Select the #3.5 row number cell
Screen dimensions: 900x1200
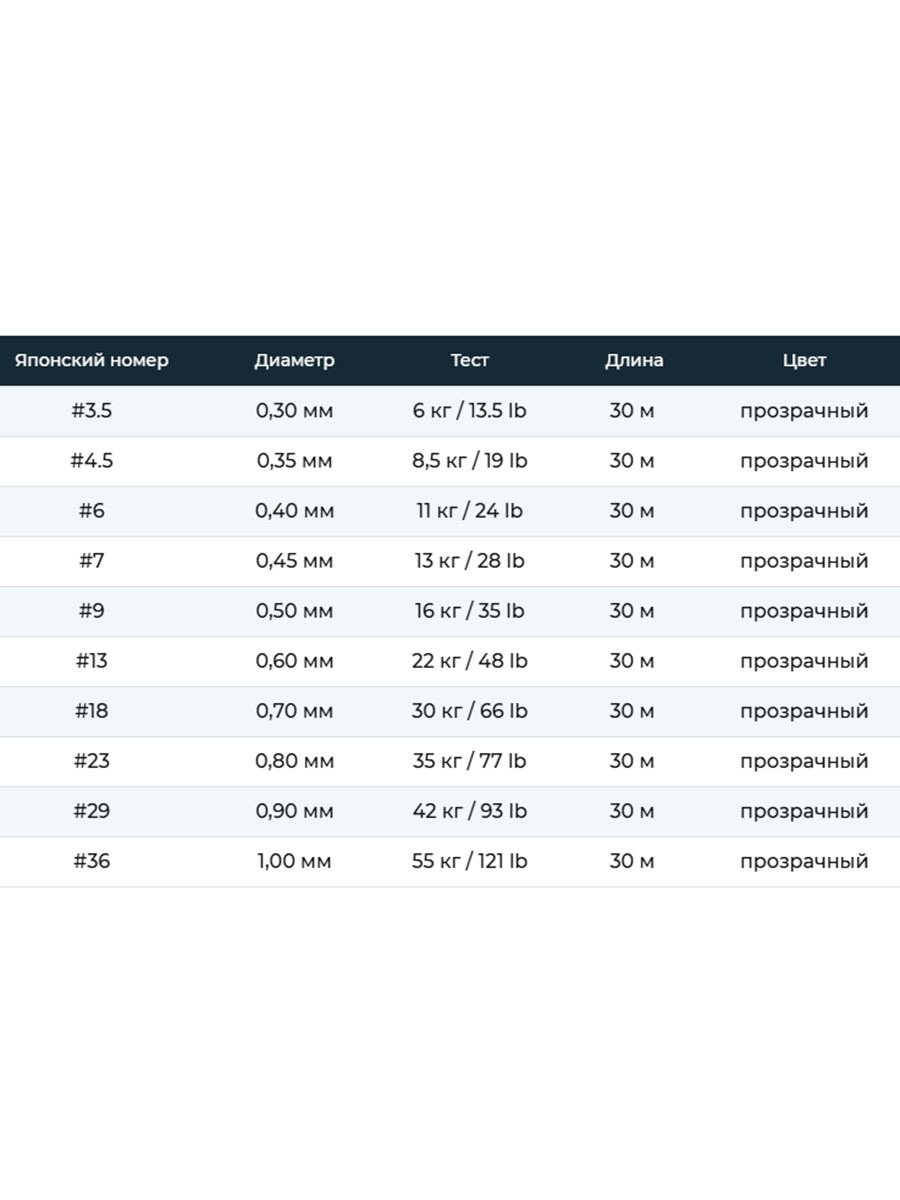92,411
